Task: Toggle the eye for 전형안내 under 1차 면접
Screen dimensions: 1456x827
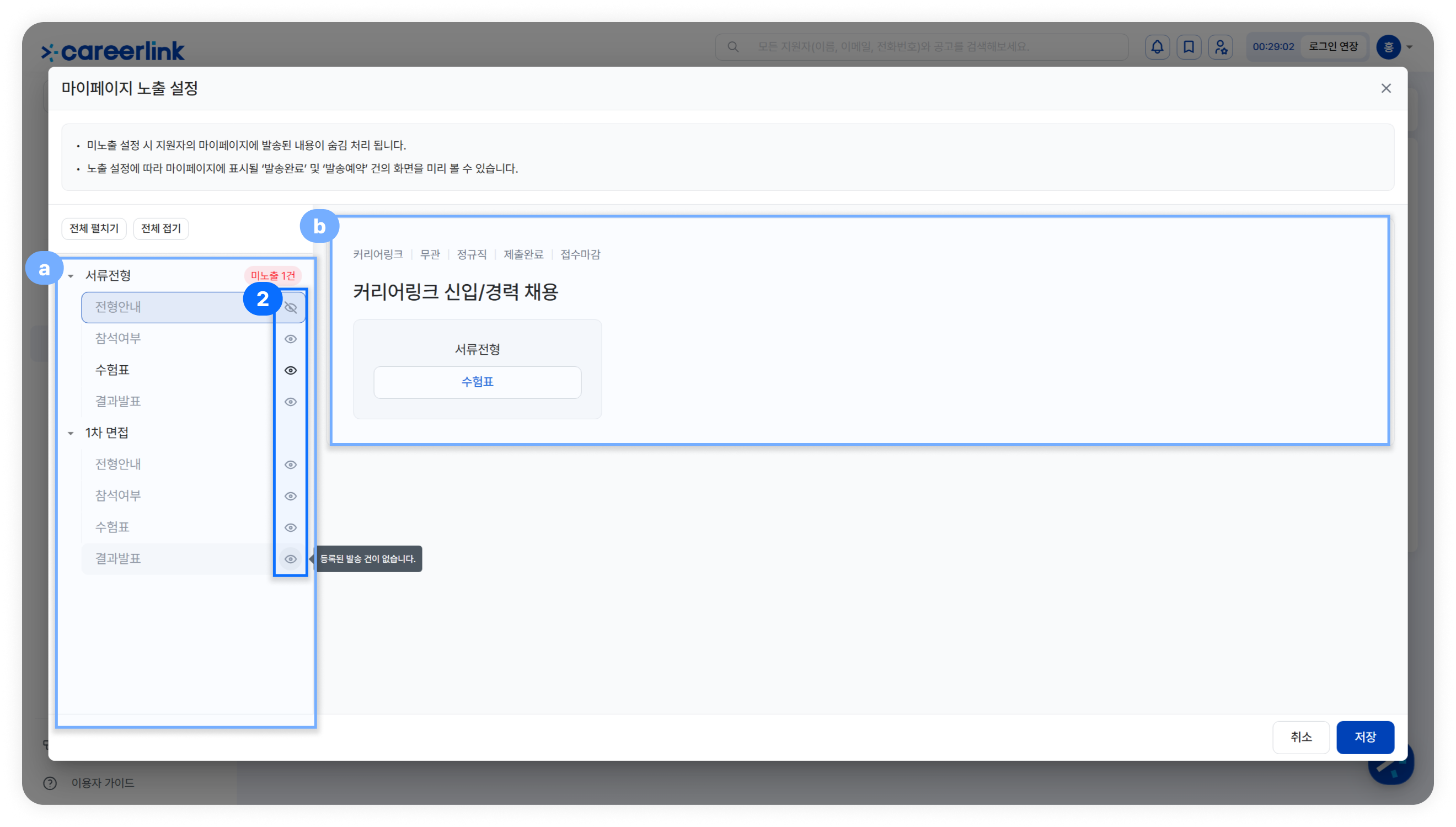Action: click(291, 465)
